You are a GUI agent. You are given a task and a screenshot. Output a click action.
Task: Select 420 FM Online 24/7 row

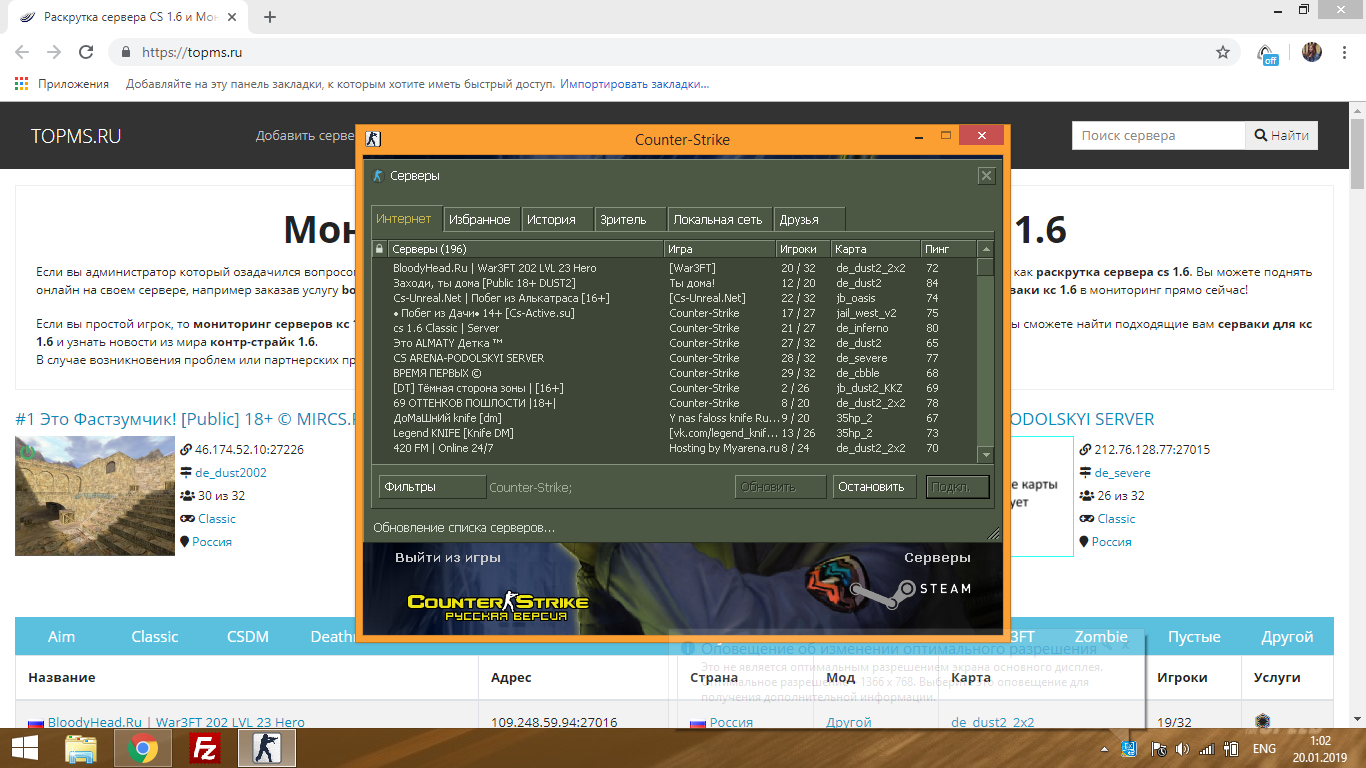point(673,448)
